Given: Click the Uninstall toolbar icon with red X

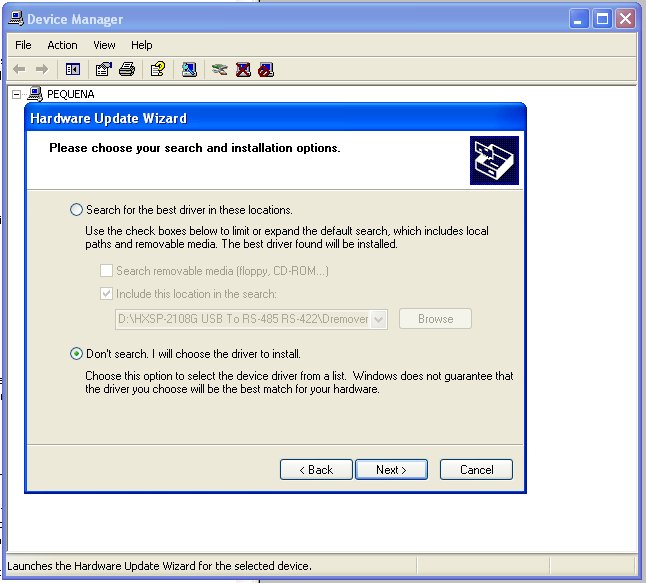Looking at the screenshot, I should coord(243,69).
